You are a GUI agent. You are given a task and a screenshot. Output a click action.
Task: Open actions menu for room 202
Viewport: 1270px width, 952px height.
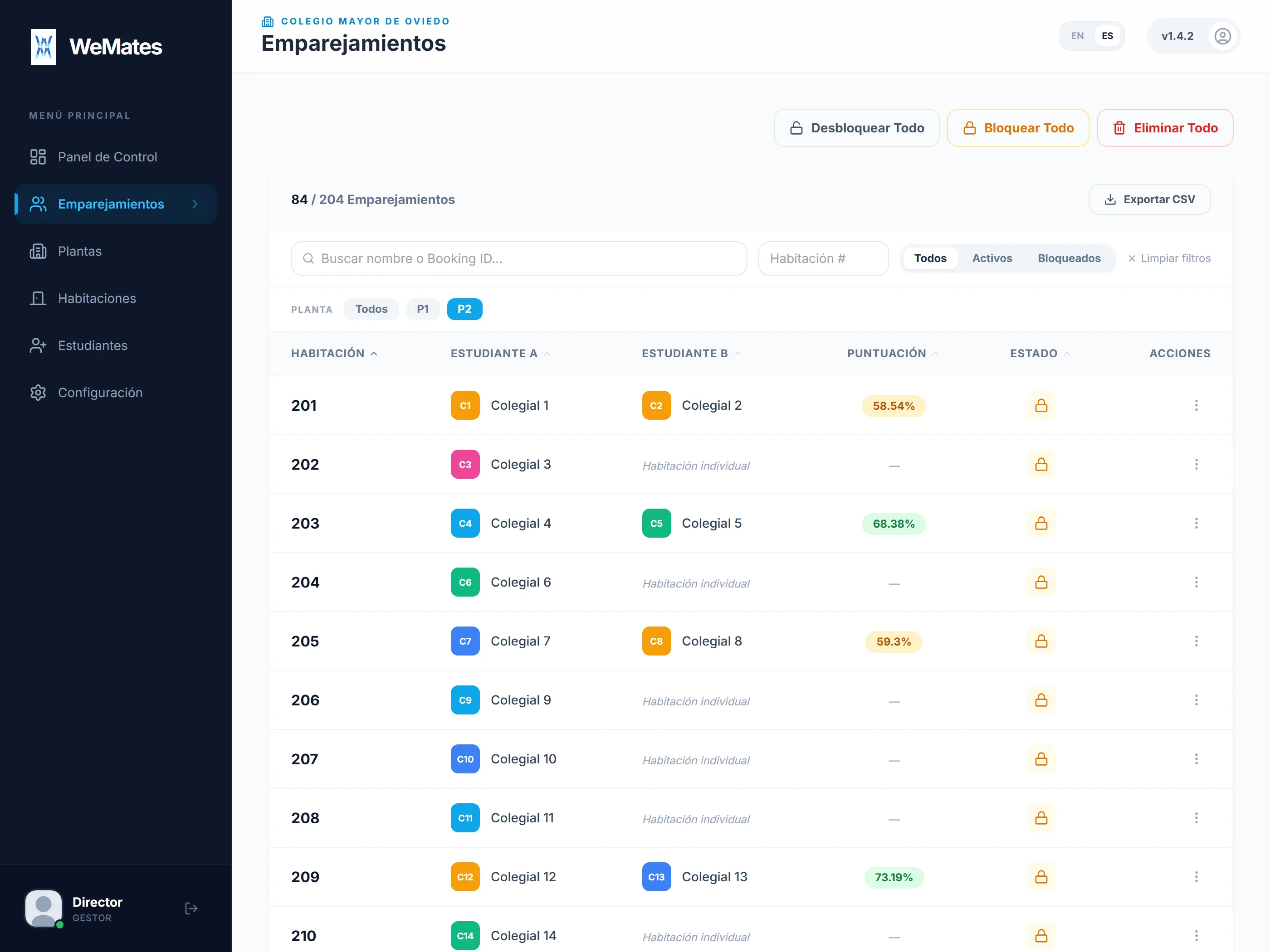[x=1196, y=464]
